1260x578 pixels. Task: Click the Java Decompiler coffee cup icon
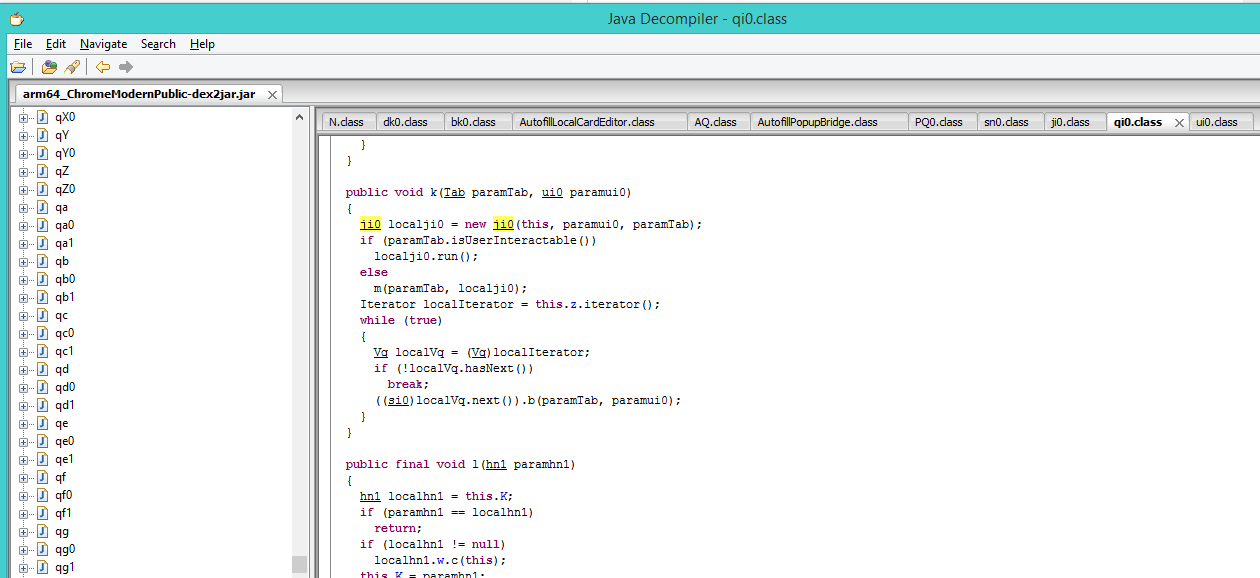(x=16, y=18)
